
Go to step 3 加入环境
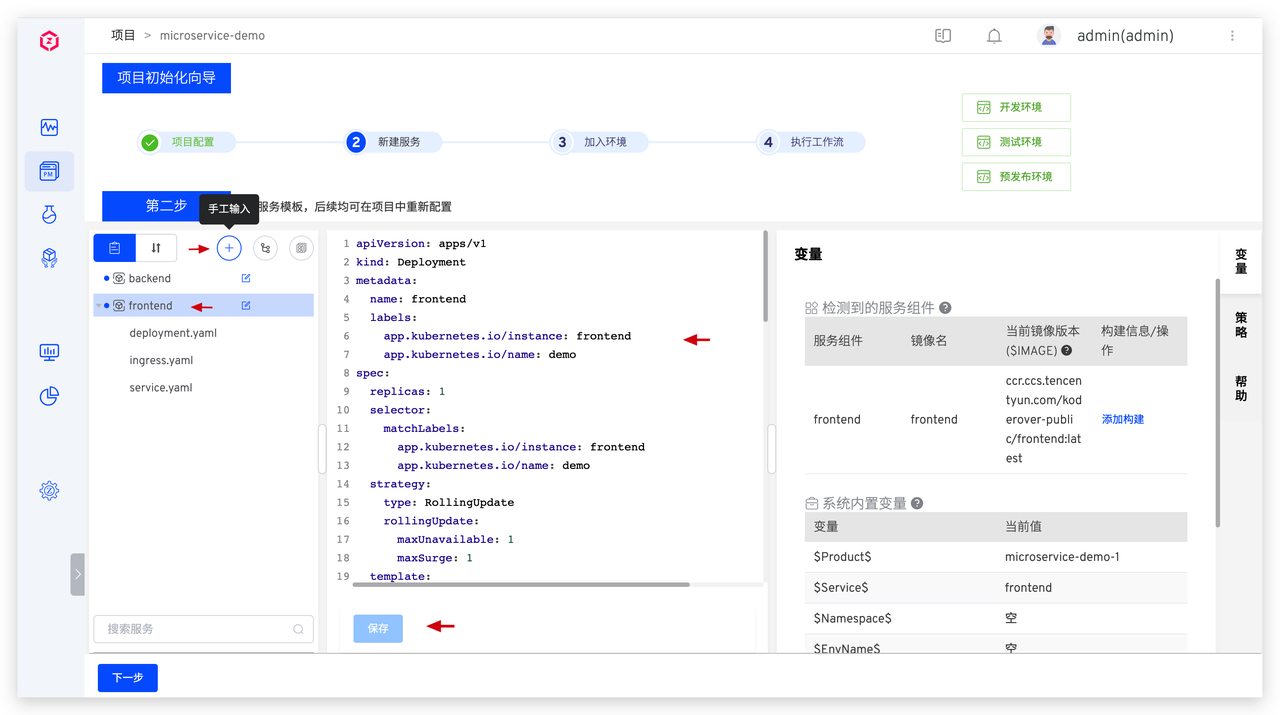coord(598,142)
